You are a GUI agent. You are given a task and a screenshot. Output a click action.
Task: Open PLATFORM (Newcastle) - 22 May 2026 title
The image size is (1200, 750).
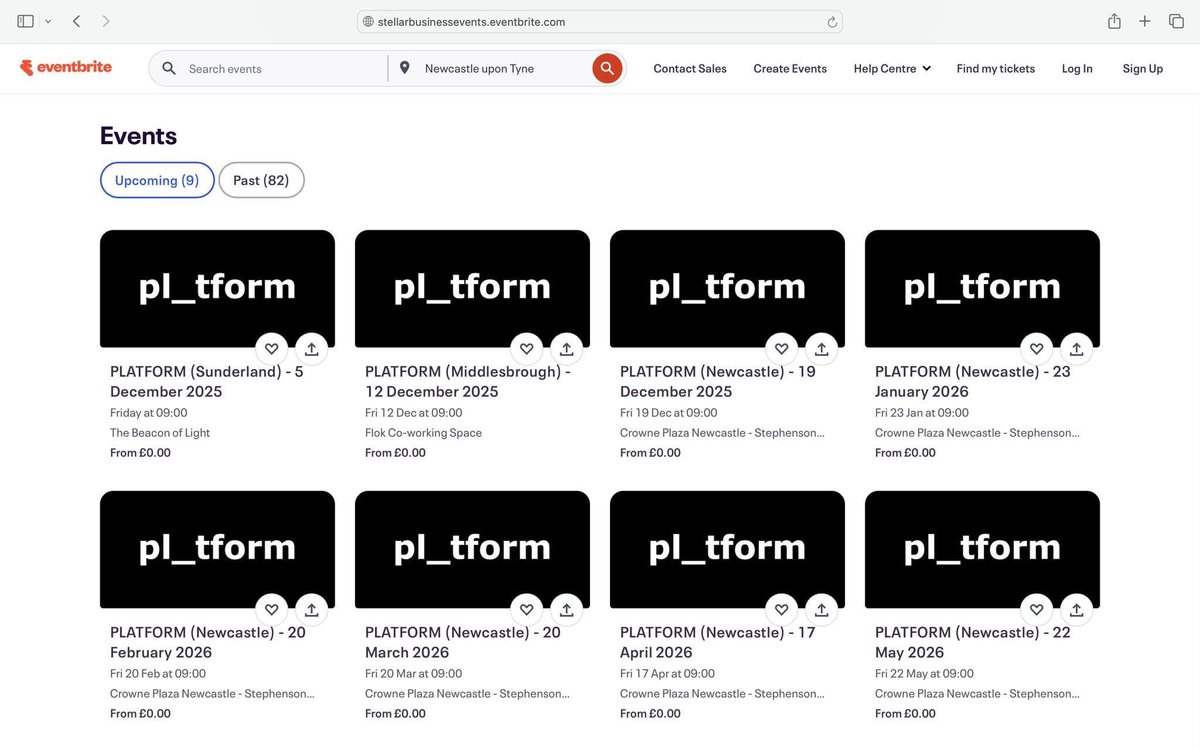[x=973, y=642]
